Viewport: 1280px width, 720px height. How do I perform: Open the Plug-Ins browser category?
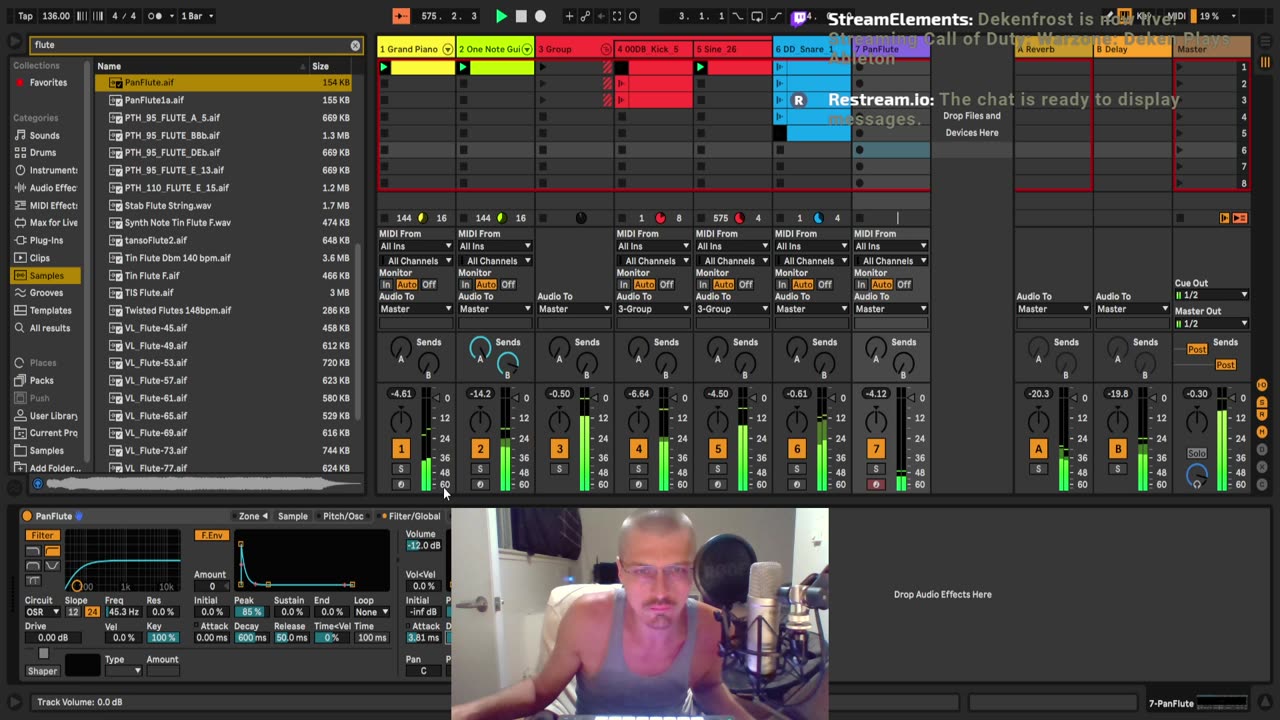pos(46,240)
